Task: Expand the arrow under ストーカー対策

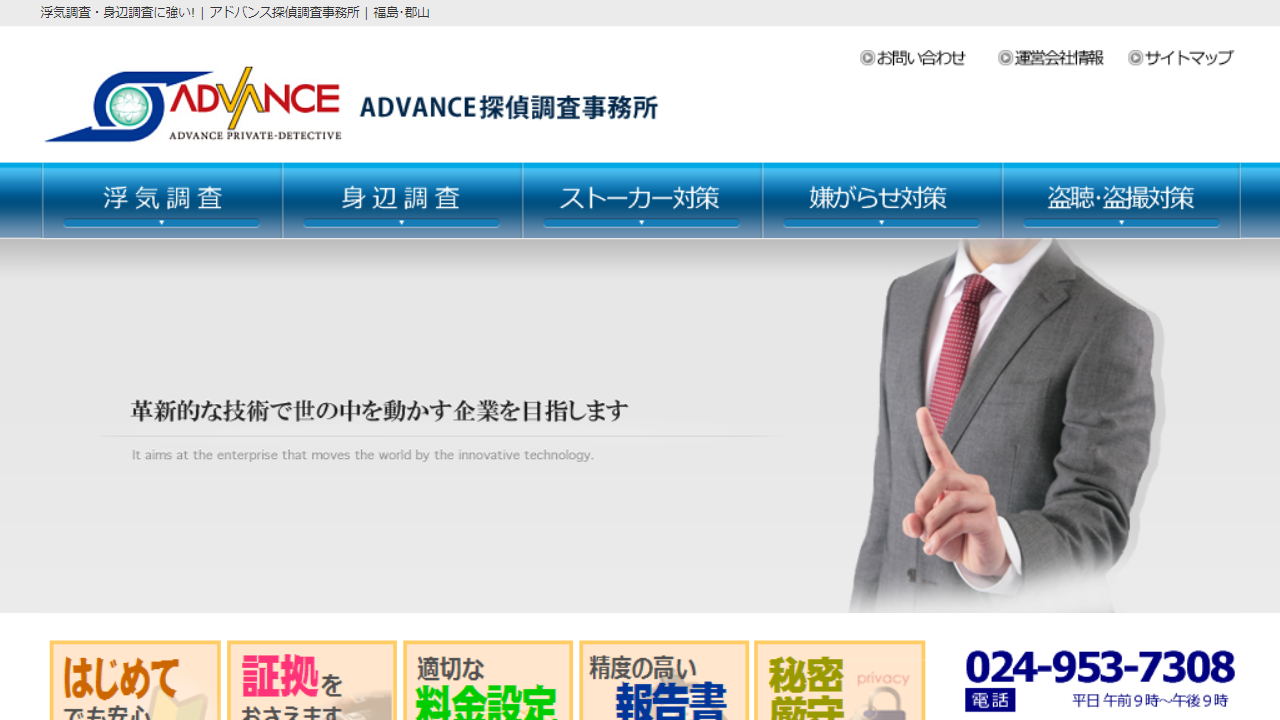Action: [x=642, y=223]
